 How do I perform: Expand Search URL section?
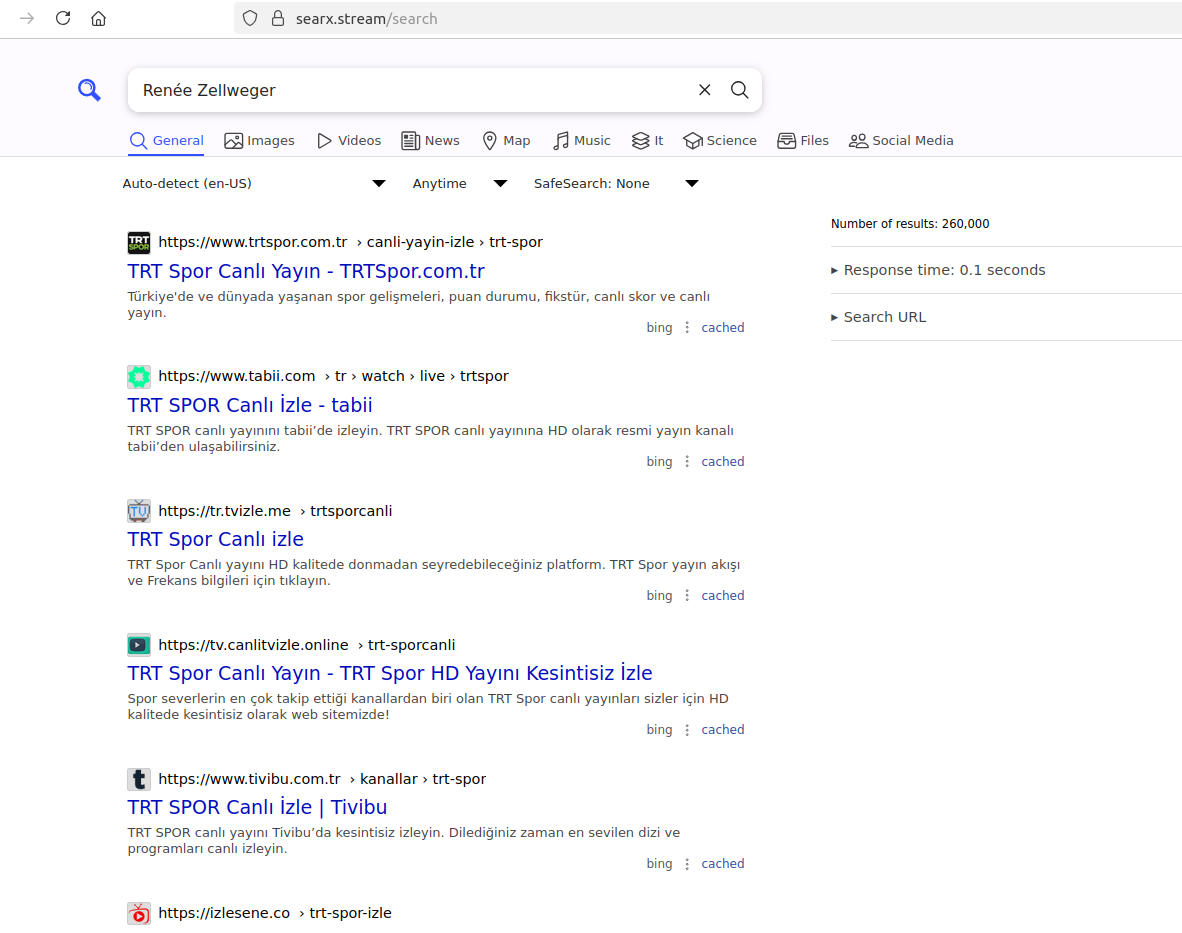point(878,317)
